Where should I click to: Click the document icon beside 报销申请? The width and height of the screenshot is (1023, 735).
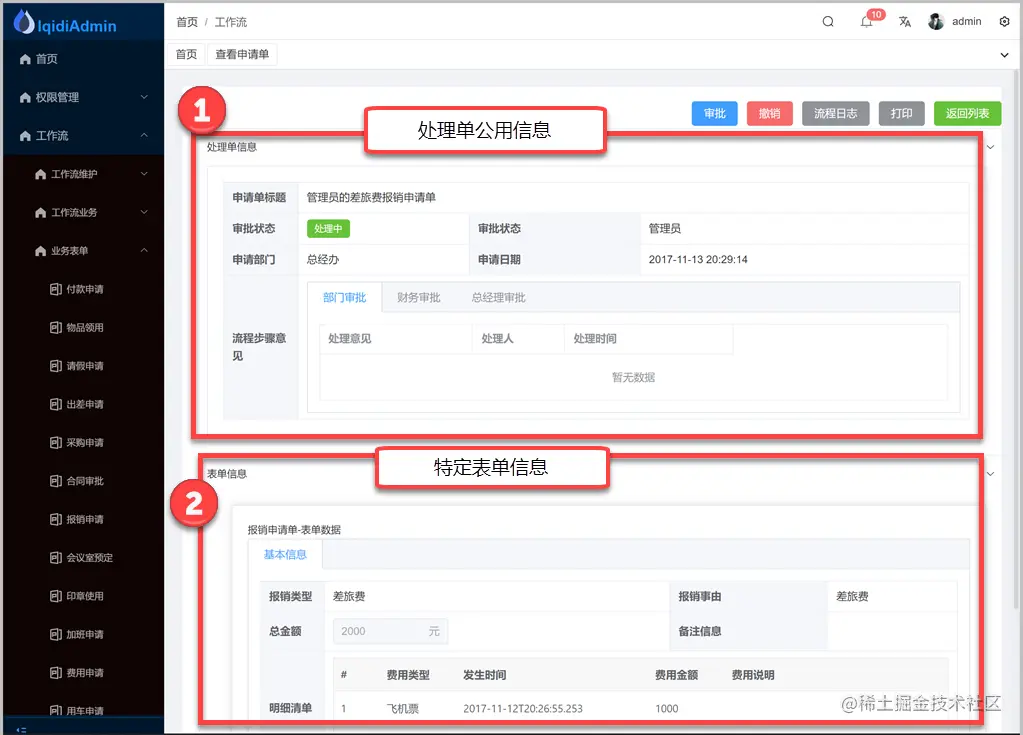coord(56,520)
